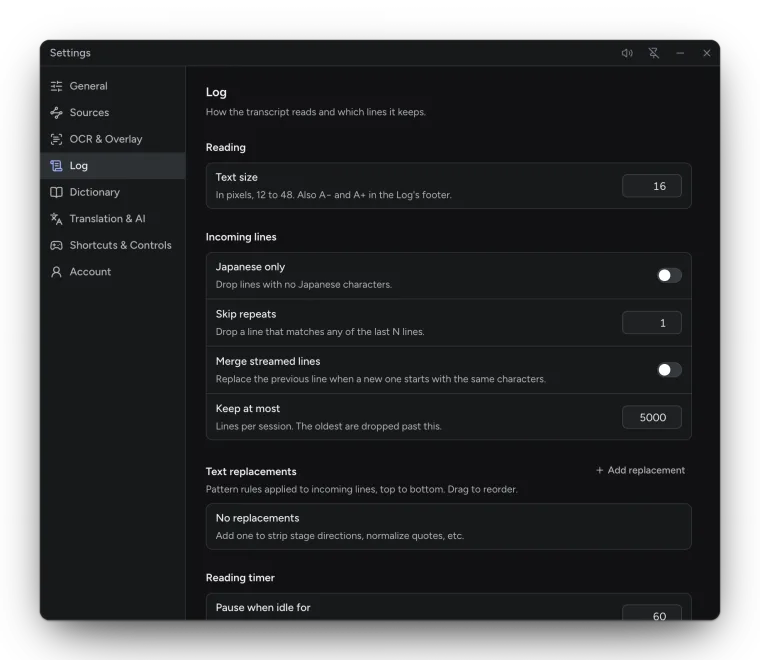Click the Log page title
Viewport: 760px width, 660px height.
(216, 92)
